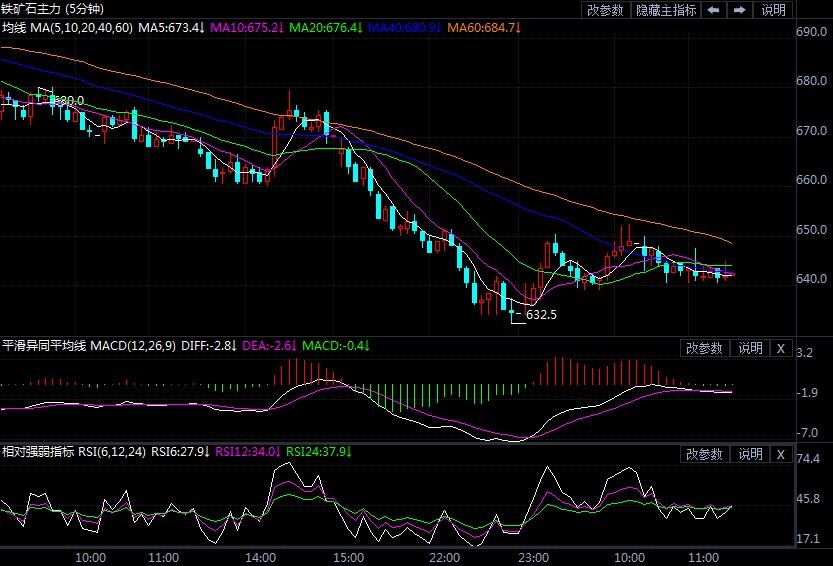
Task: Open RSI panel 改参数 parameters
Action: 704,454
